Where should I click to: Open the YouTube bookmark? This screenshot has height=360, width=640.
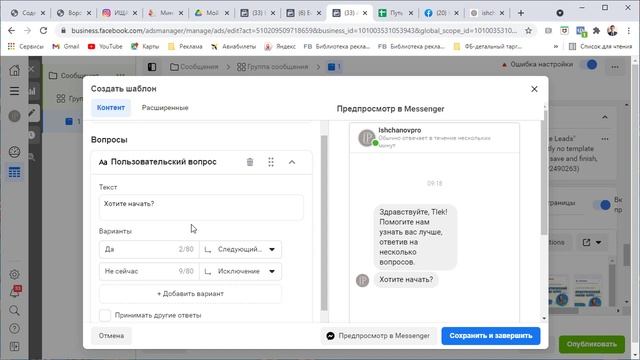pos(105,47)
